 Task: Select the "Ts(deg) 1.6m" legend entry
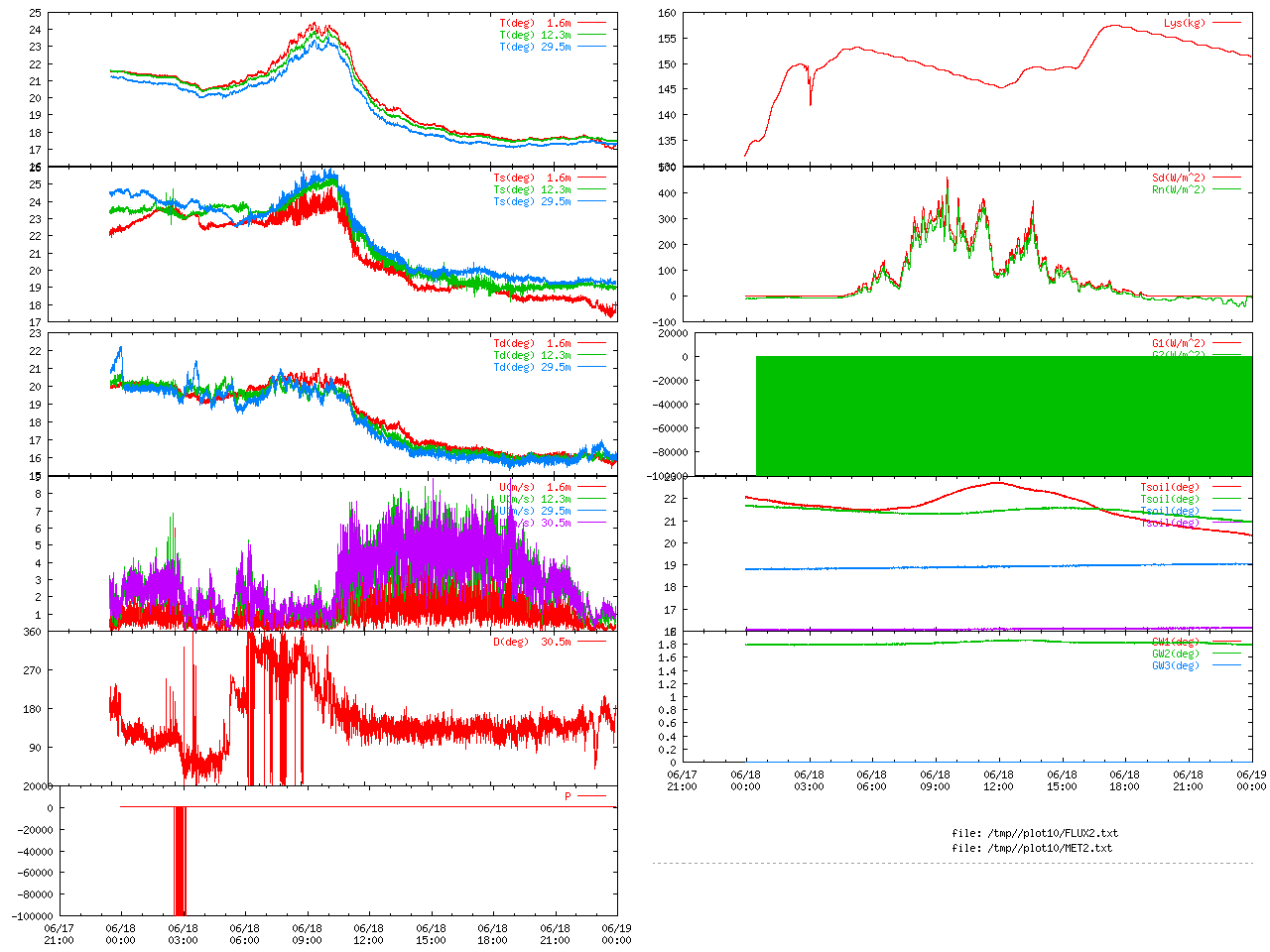(x=533, y=178)
